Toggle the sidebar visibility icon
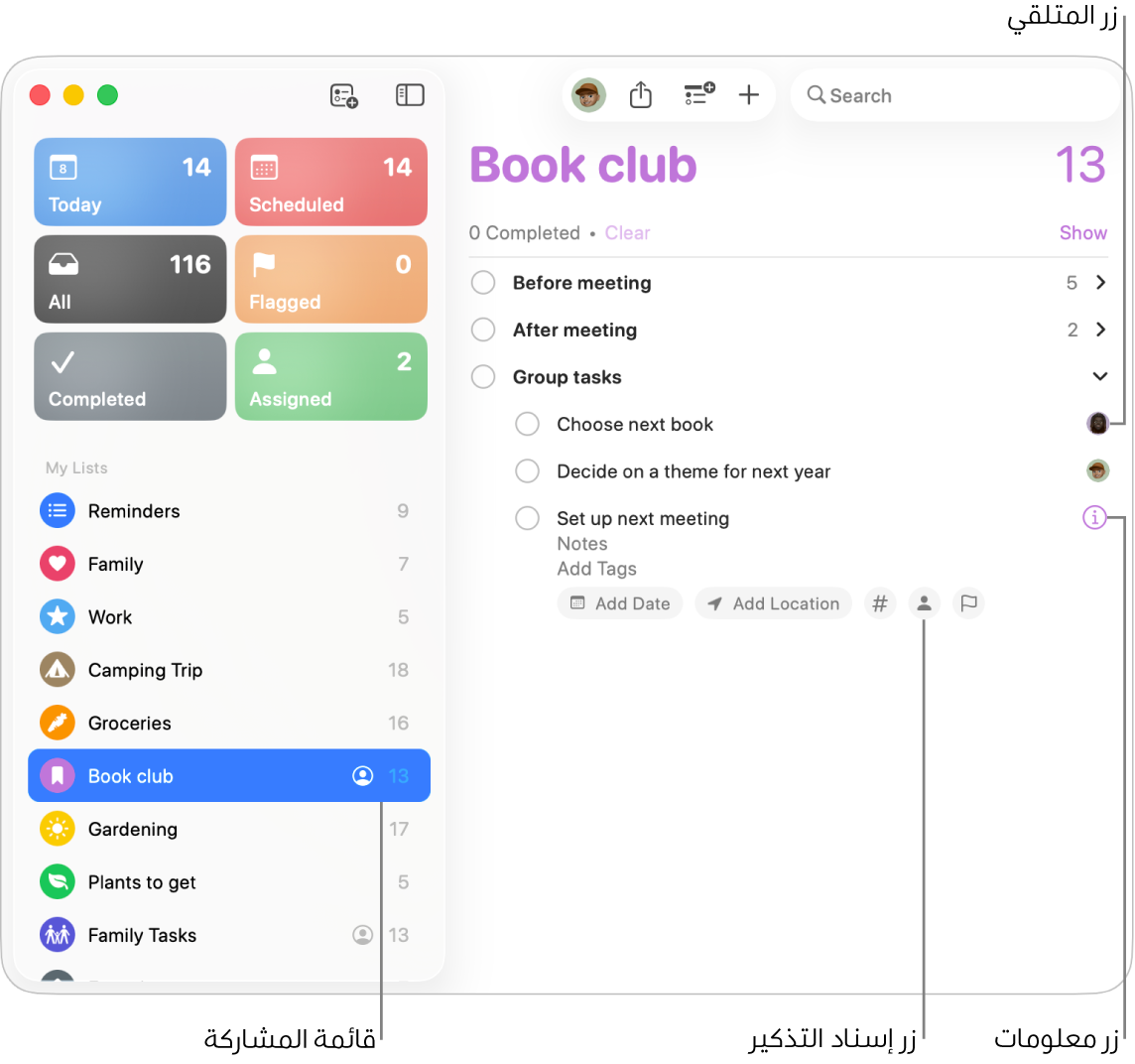This screenshot has width=1135, height=1064. coord(410,95)
